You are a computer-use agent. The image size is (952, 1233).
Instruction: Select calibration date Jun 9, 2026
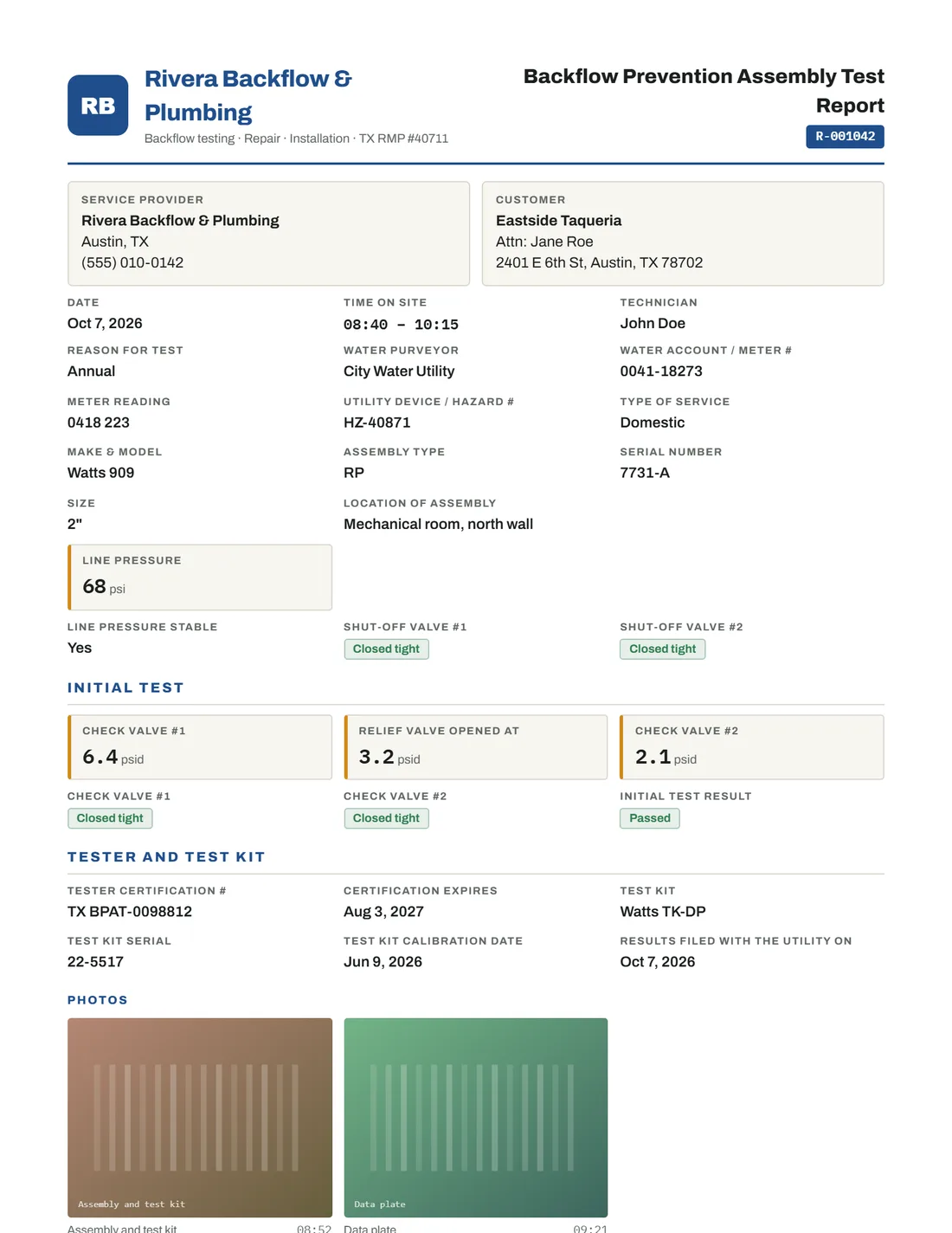coord(383,962)
